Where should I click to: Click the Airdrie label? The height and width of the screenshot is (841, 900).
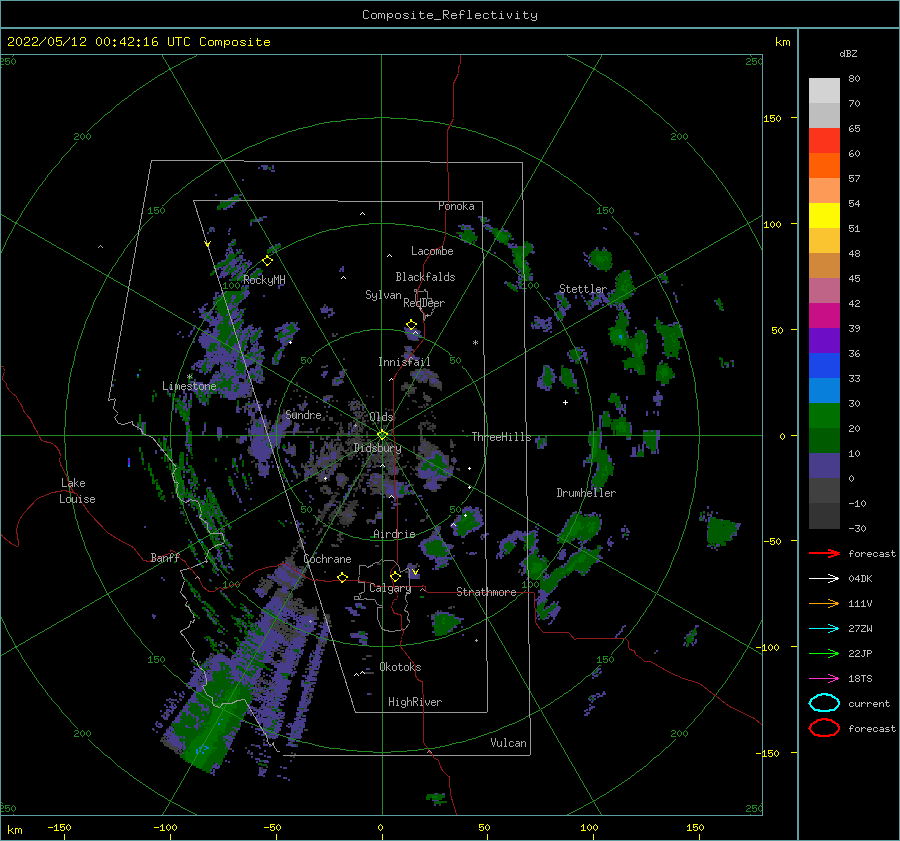(x=394, y=534)
